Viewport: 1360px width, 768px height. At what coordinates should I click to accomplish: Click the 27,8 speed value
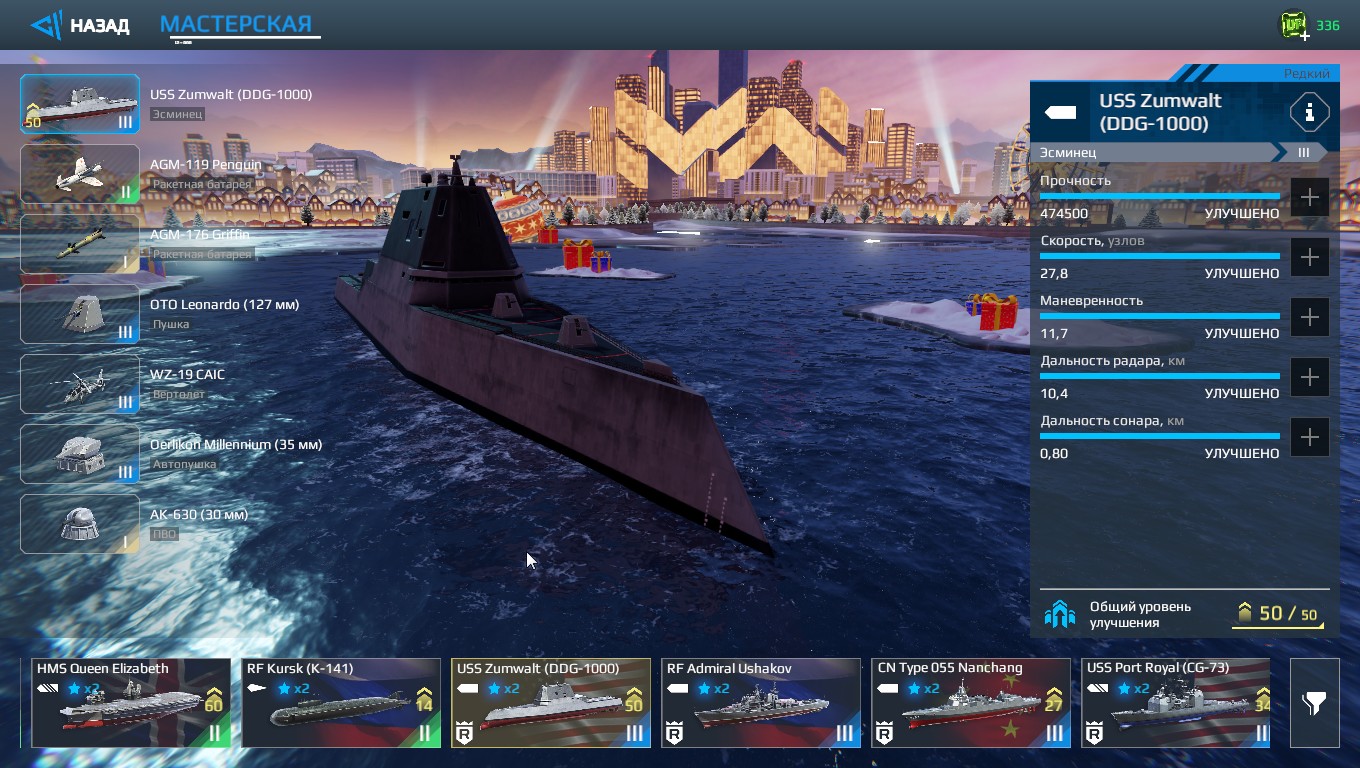[x=1054, y=274]
